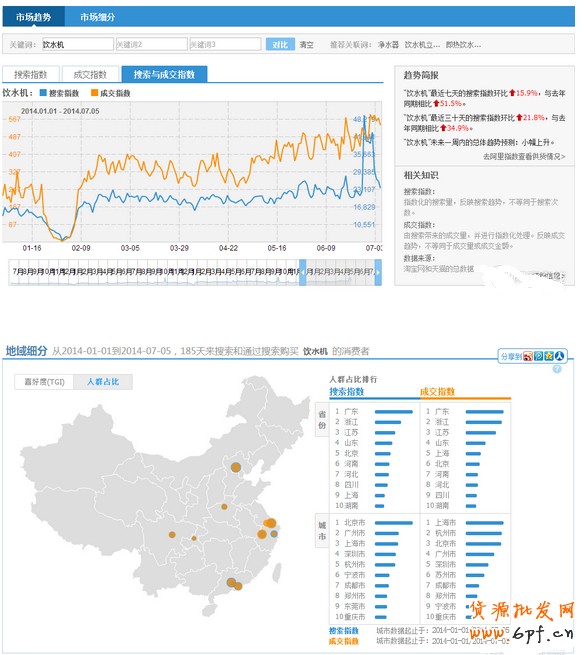Image resolution: width=584 pixels, height=655 pixels.
Task: Grab the left handle of timeline range slider
Action: point(302,272)
